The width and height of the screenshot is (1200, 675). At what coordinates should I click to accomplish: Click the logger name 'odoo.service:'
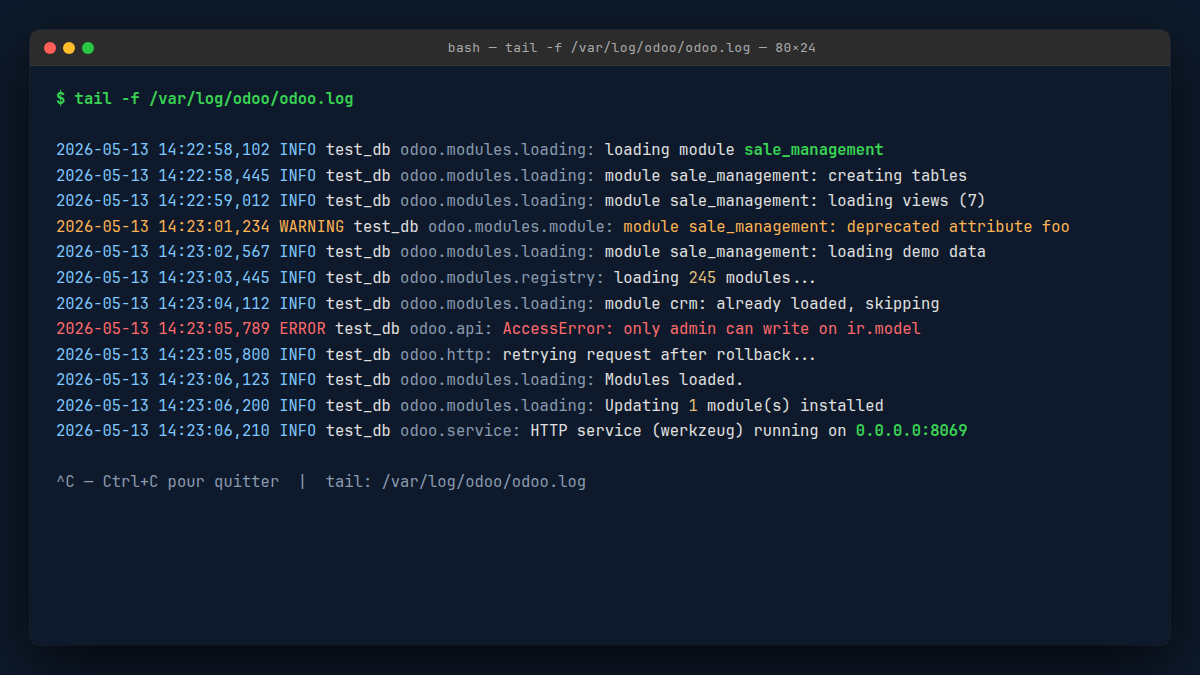pyautogui.click(x=461, y=431)
